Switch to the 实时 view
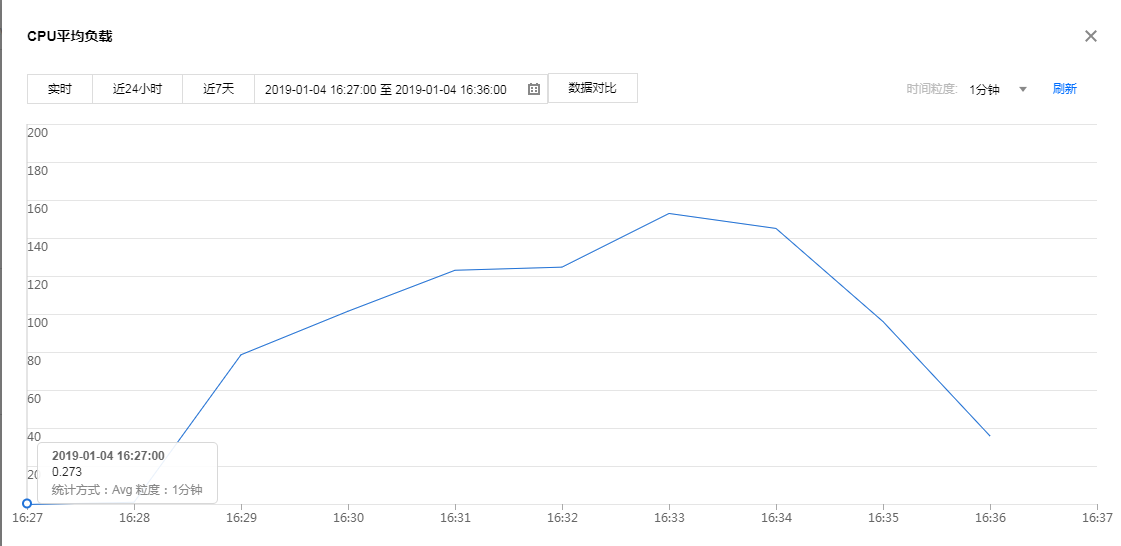This screenshot has width=1121, height=546. (x=60, y=89)
